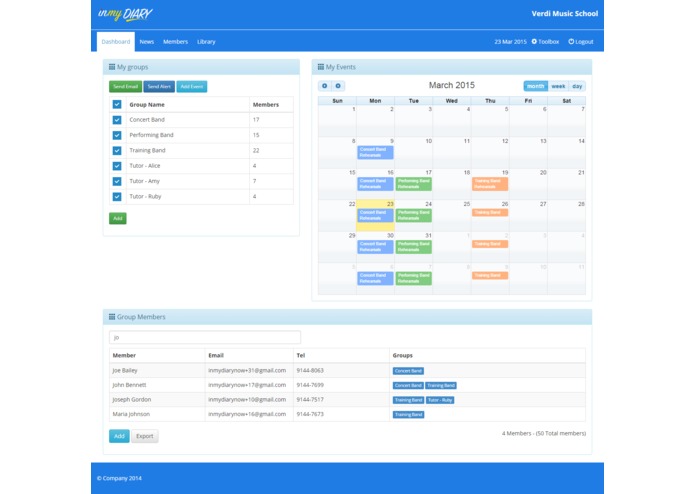
Task: Open Performing Band Rehearsals event on March 24
Action: pos(414,215)
